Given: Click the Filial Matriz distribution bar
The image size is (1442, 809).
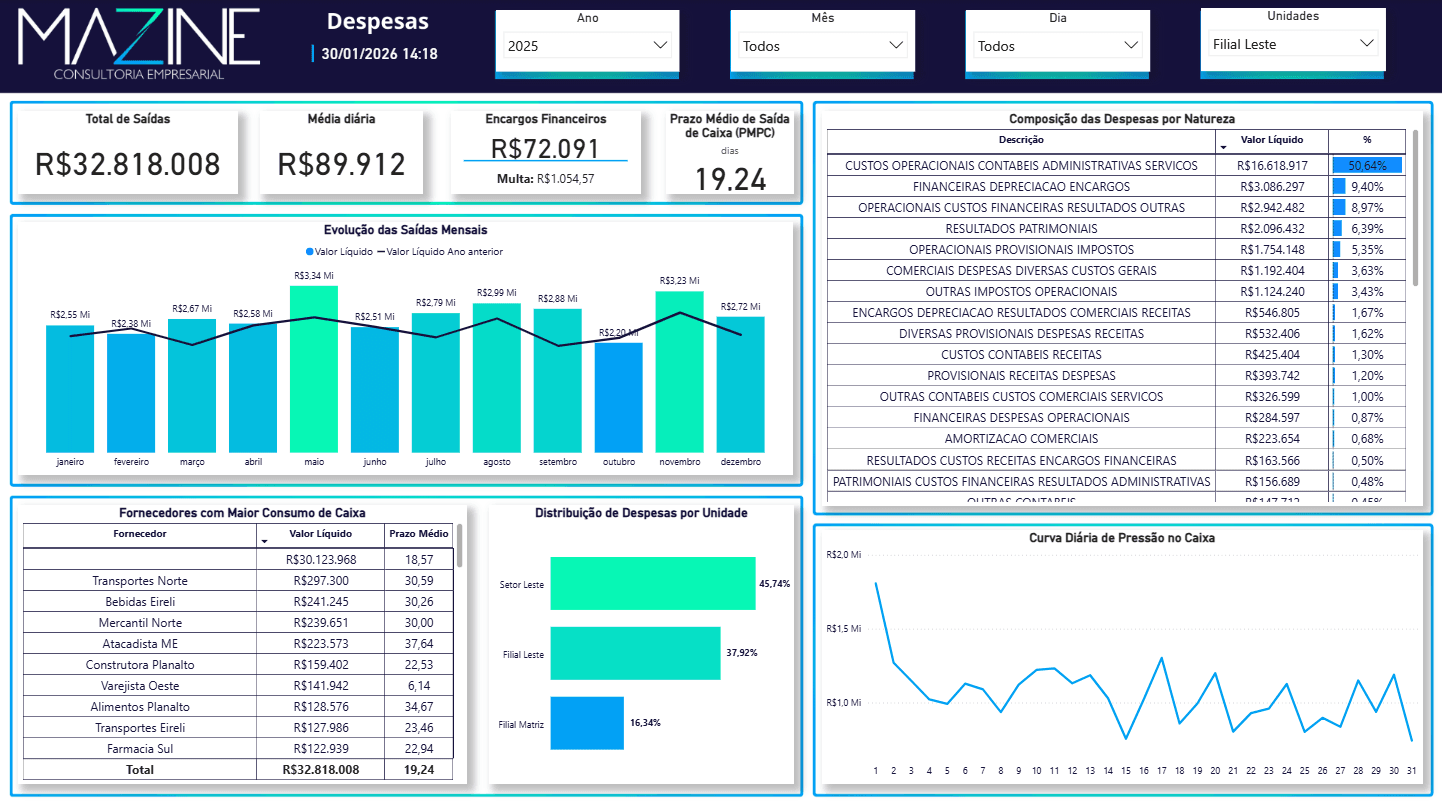Looking at the screenshot, I should [x=586, y=723].
